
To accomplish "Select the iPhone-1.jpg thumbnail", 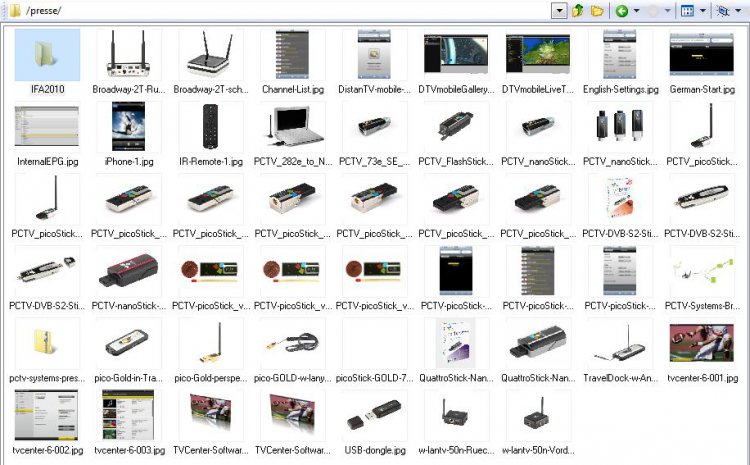I will tap(128, 126).
